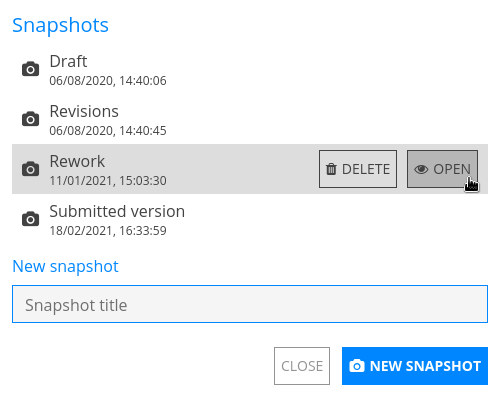Select the Rework snapshot title
The image size is (500, 397).
point(77,161)
